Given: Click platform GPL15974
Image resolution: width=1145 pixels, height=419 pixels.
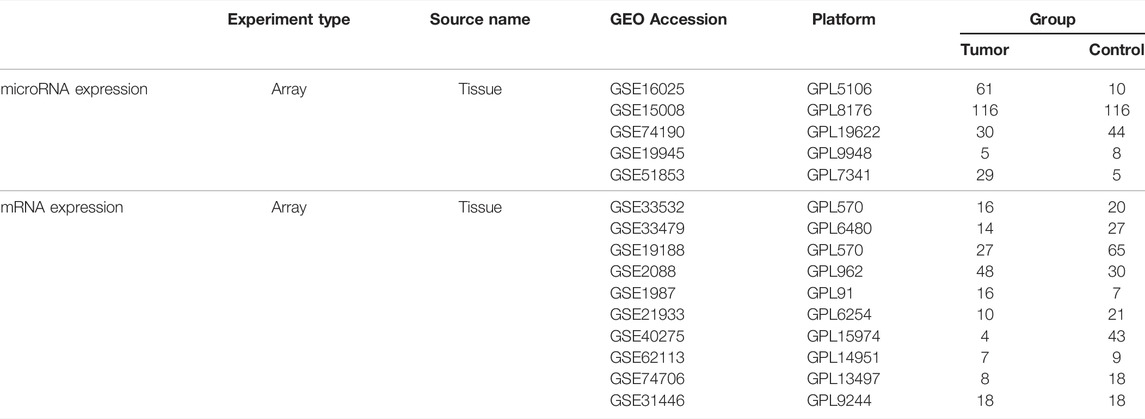Looking at the screenshot, I should (843, 336).
